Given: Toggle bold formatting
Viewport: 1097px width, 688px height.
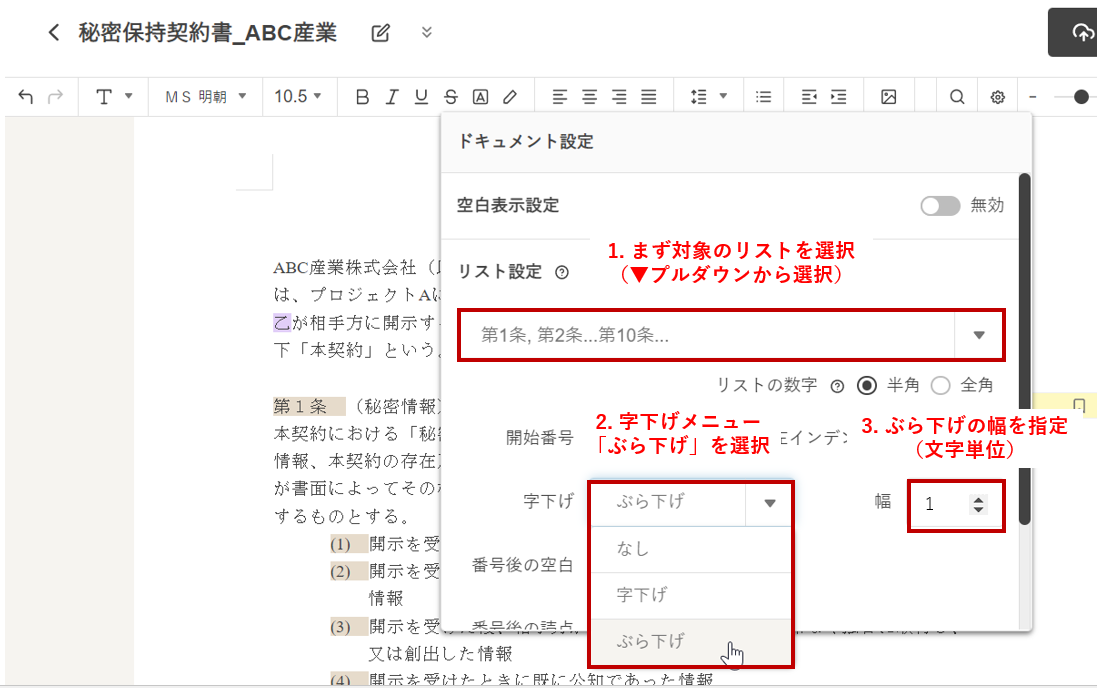Looking at the screenshot, I should coord(362,97).
